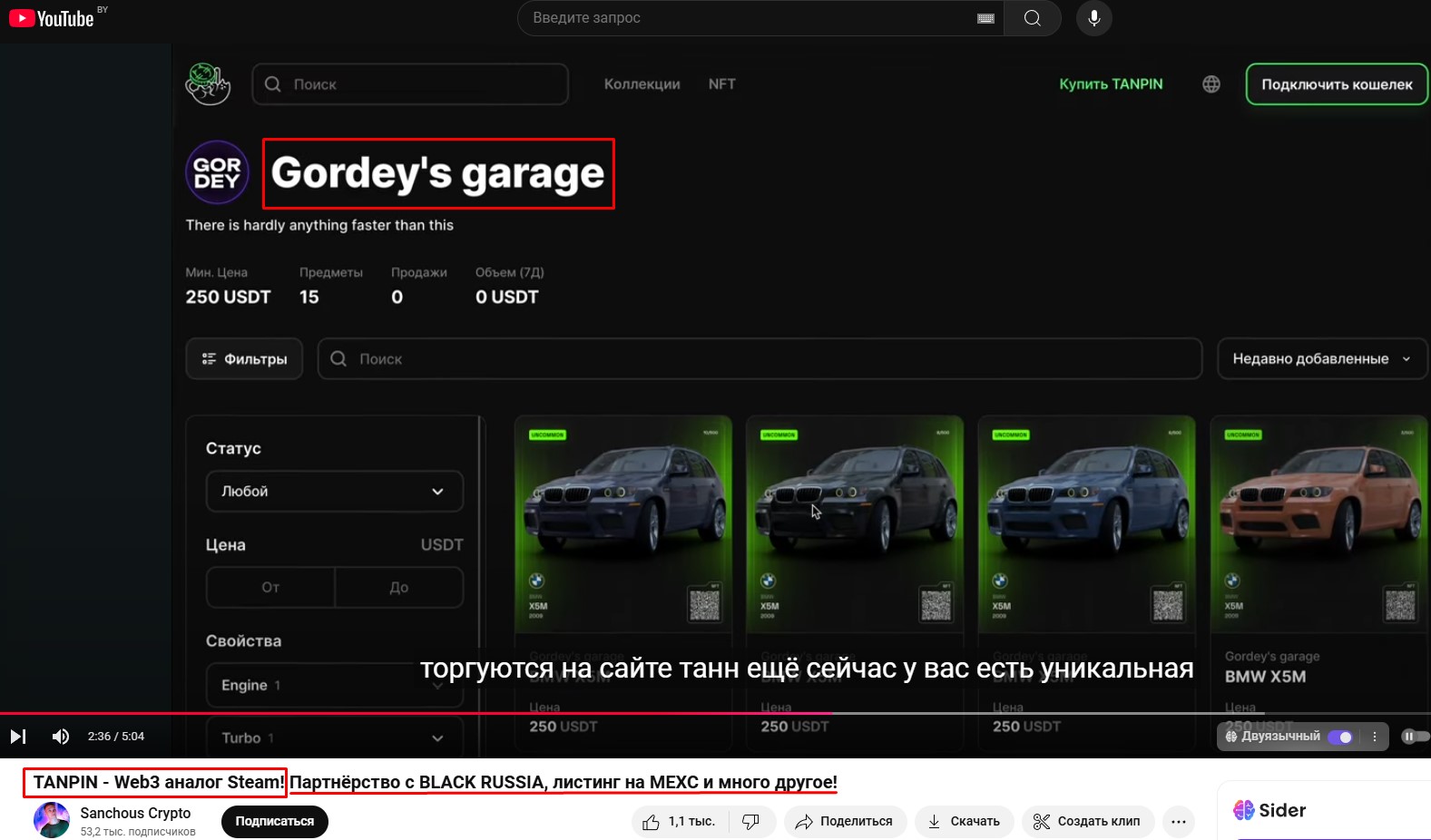Expand the Turbo property dropdown

coord(335,737)
